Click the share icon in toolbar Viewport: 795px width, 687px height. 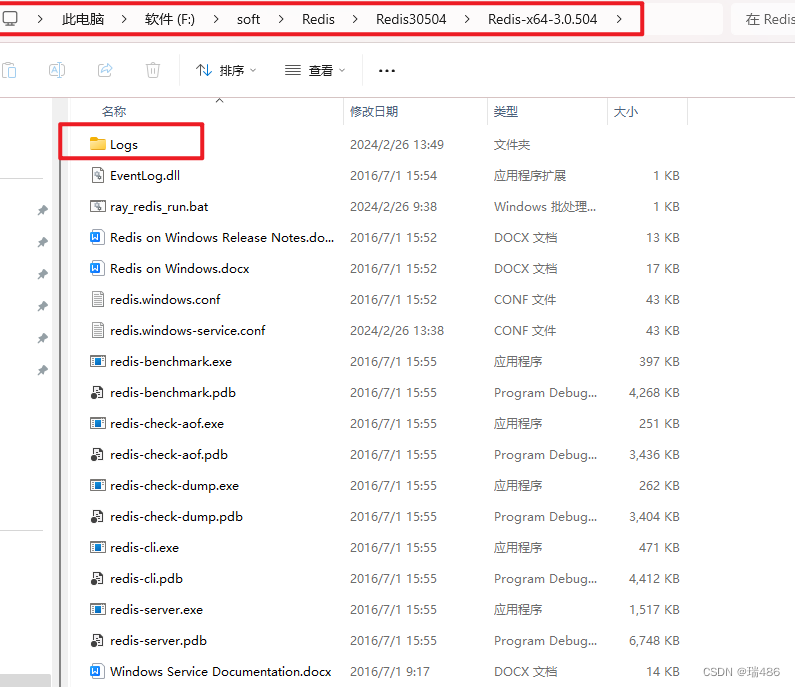coord(105,70)
